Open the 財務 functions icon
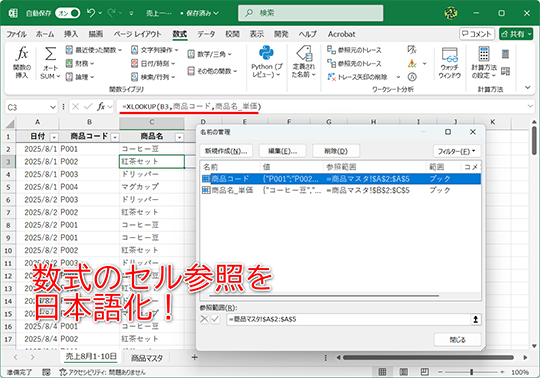This screenshot has height=378, width=540. (69, 63)
